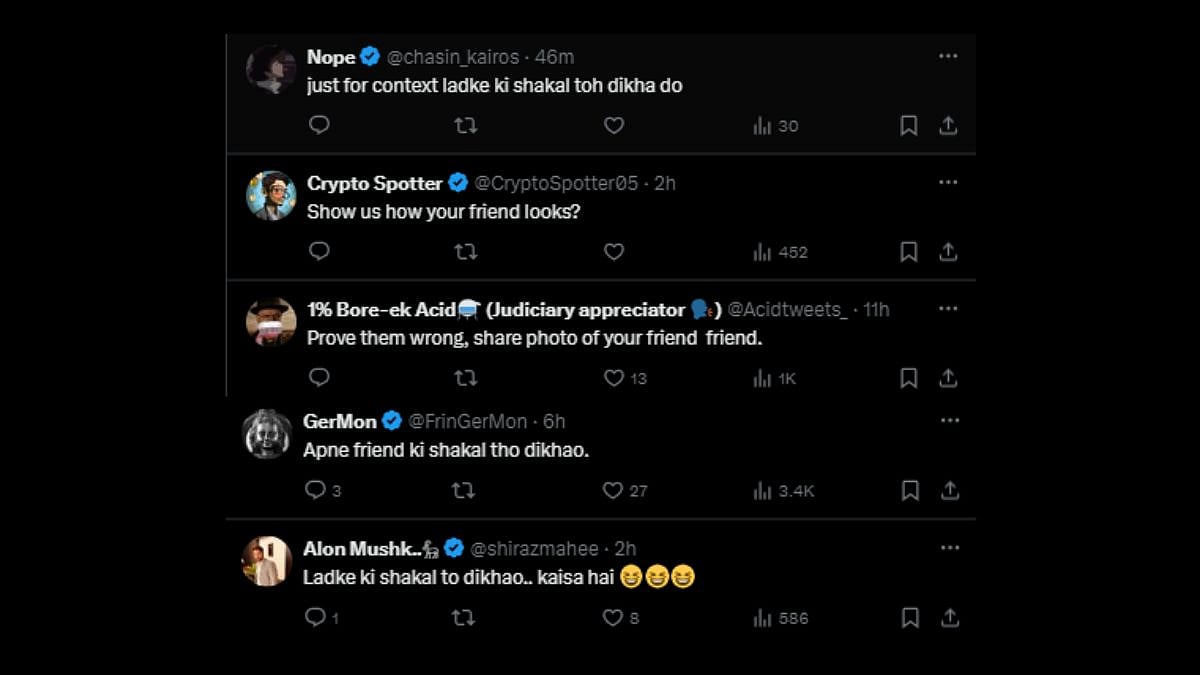This screenshot has height=675, width=1200.
Task: Open more options for Alon Mushk tweet
Action: click(x=949, y=548)
